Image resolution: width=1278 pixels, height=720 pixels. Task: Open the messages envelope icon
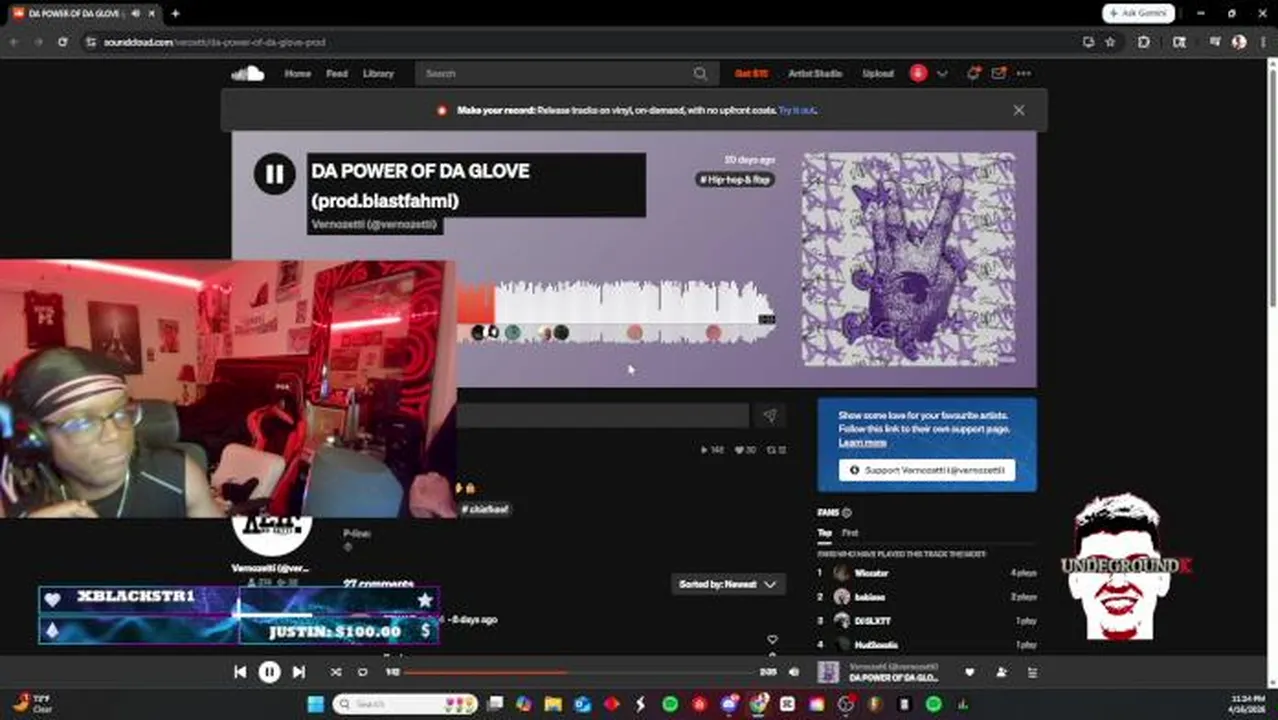click(x=998, y=73)
